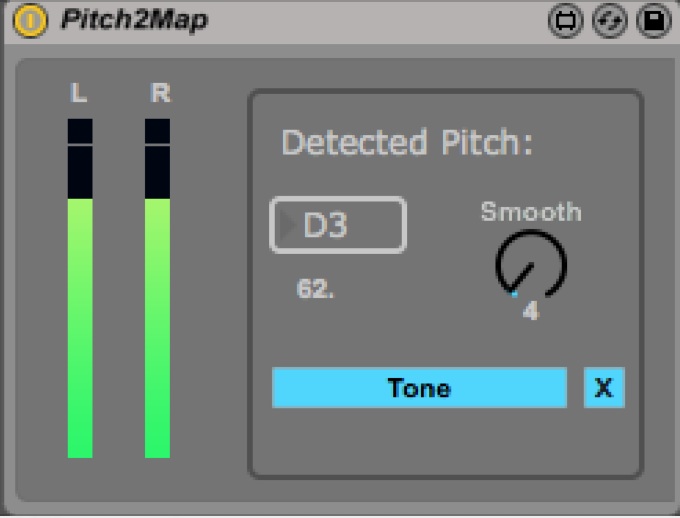Click the hot-swap preset icon
Viewport: 680px width, 518px height.
pos(609,21)
